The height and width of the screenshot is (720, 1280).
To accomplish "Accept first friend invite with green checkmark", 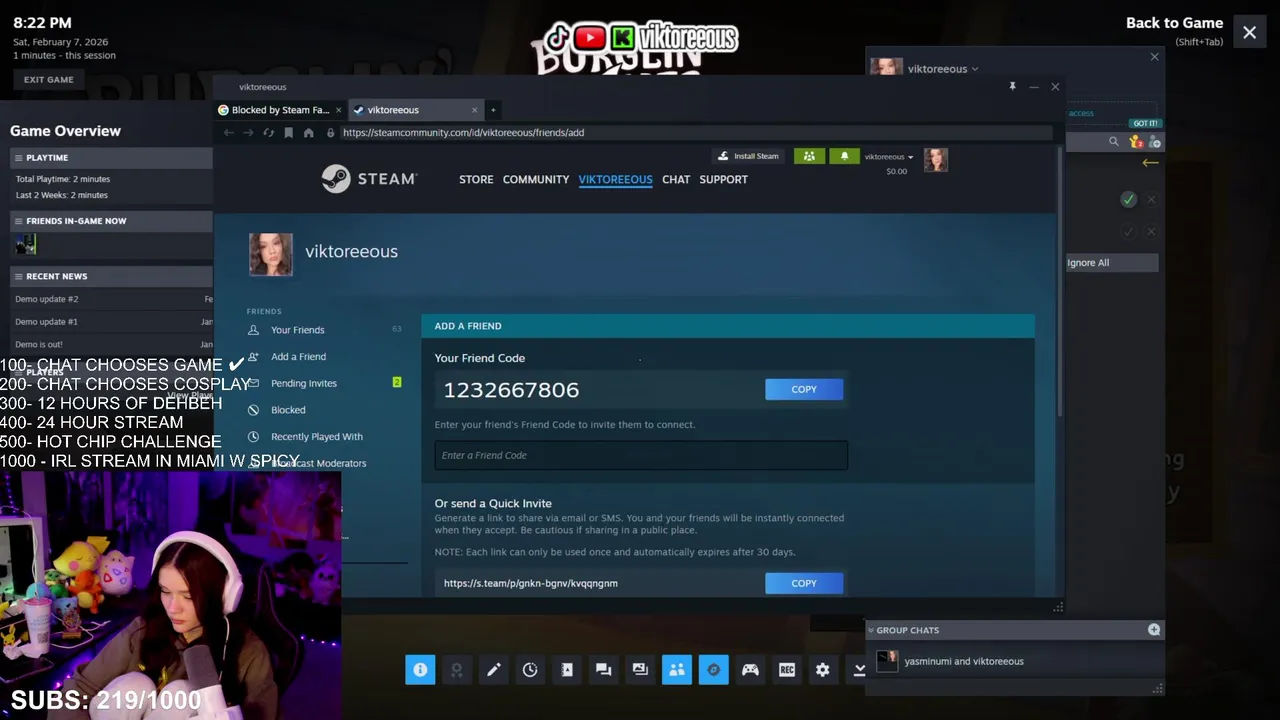I will [1128, 200].
